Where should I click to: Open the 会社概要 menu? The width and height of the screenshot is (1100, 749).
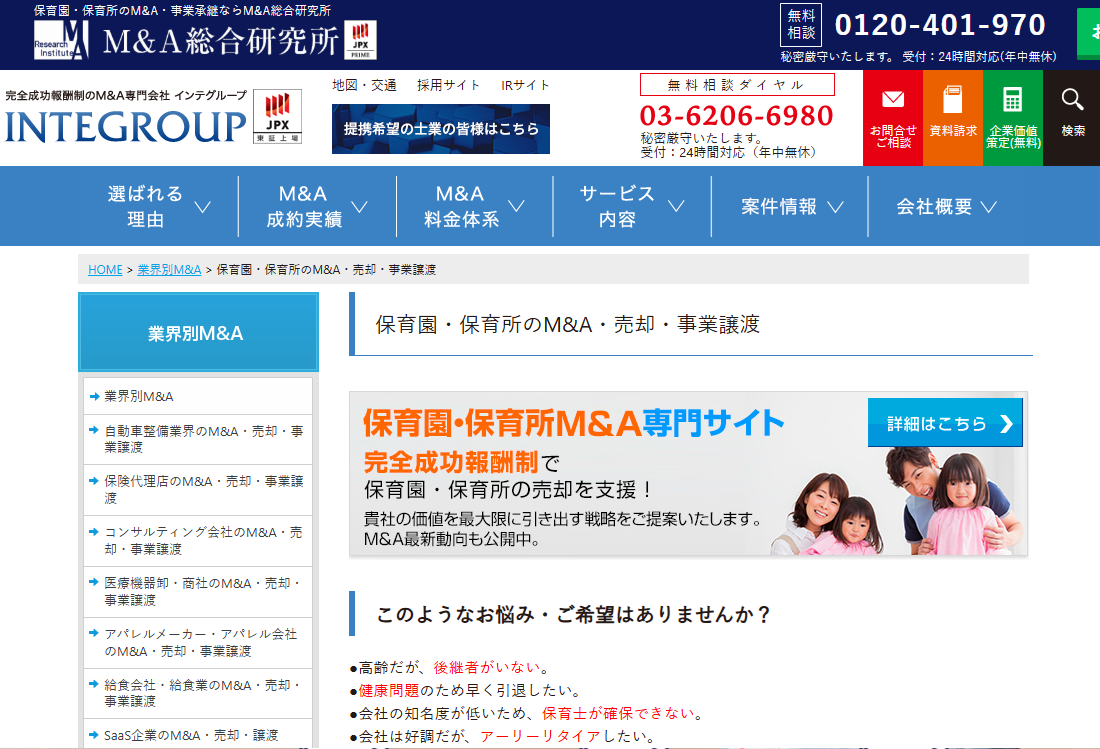tap(947, 206)
